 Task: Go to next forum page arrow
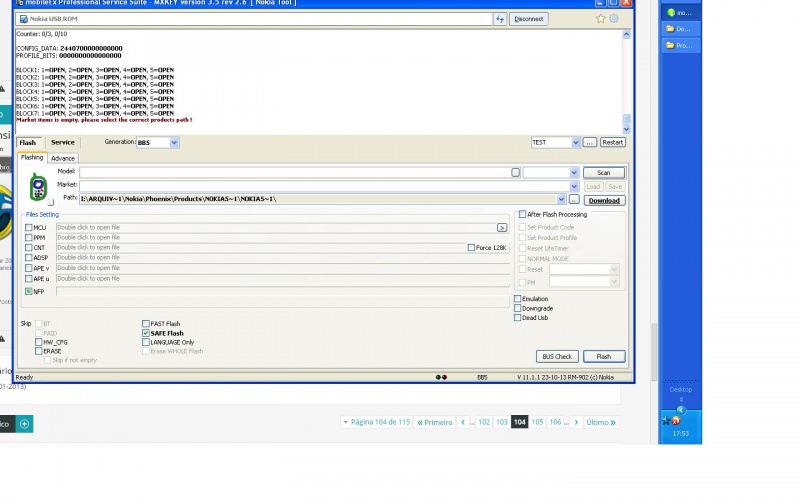pyautogui.click(x=576, y=422)
